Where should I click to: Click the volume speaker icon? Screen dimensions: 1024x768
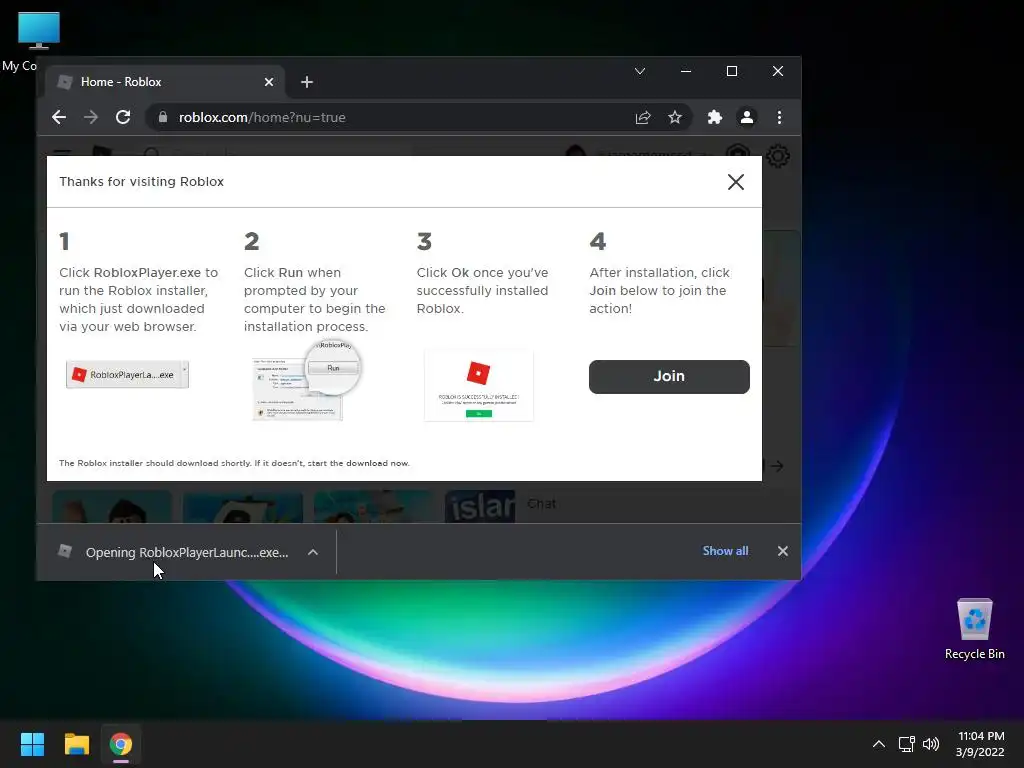[x=931, y=744]
